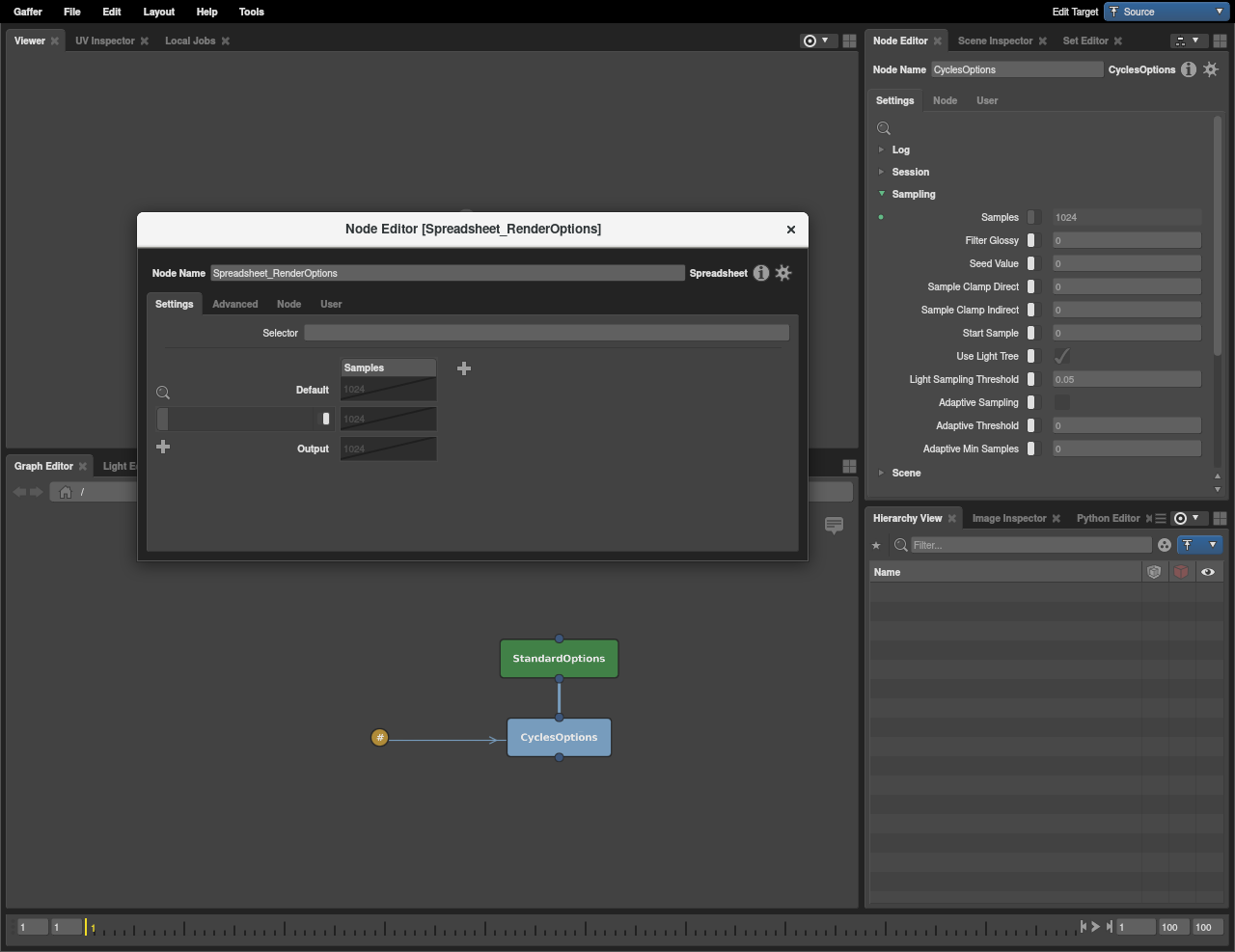Open the Node Editor pinning dropdown
1235x952 pixels.
pyautogui.click(x=1188, y=41)
